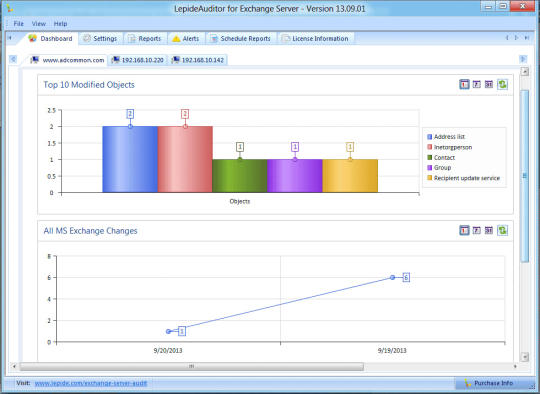
Task: Click the vertical scrollbar thumb
Action: tap(525, 176)
